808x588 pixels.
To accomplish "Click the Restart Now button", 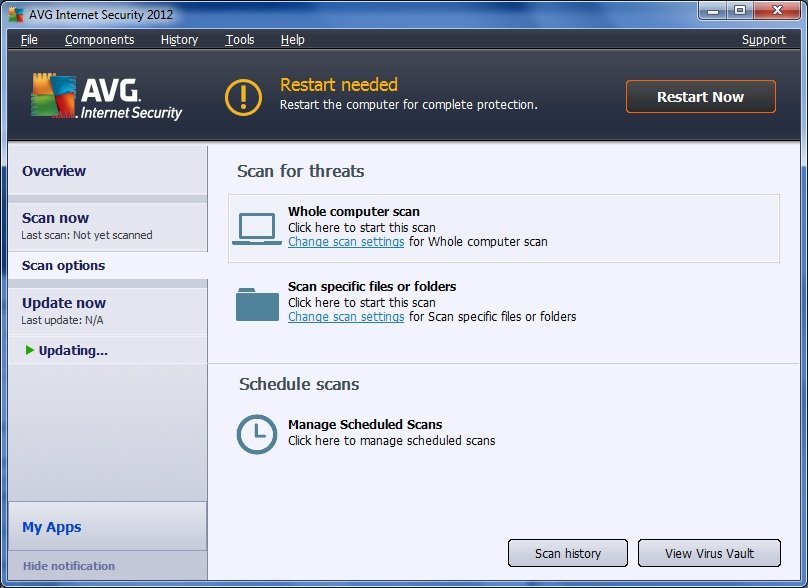I will click(x=700, y=97).
